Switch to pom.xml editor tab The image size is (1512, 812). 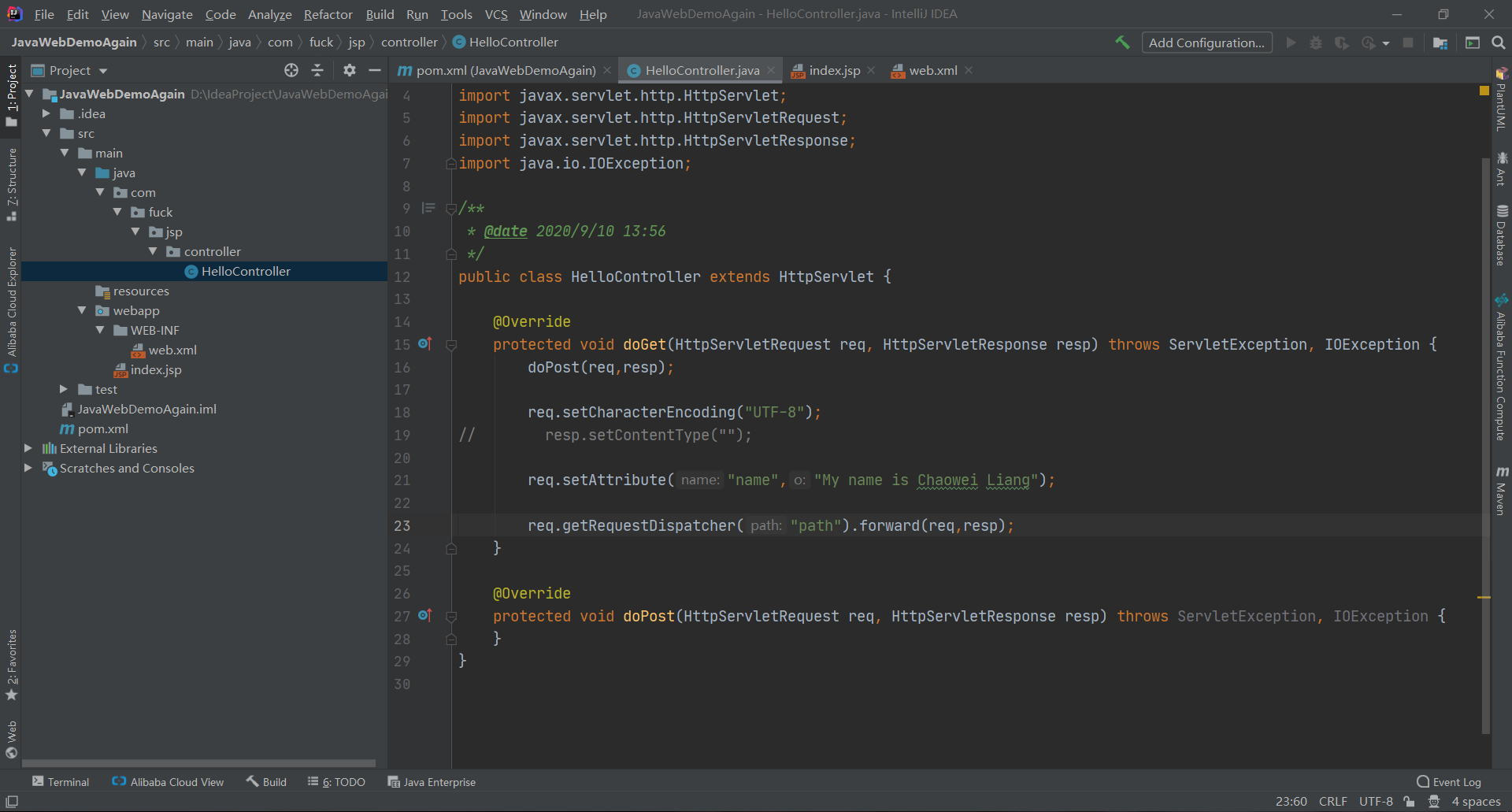tap(505, 70)
